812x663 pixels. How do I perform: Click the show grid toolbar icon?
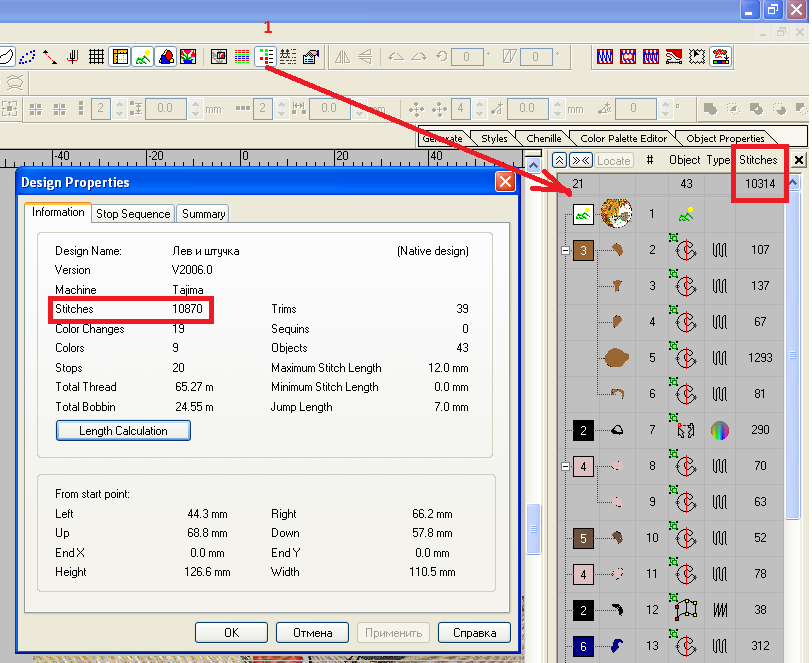coord(97,57)
